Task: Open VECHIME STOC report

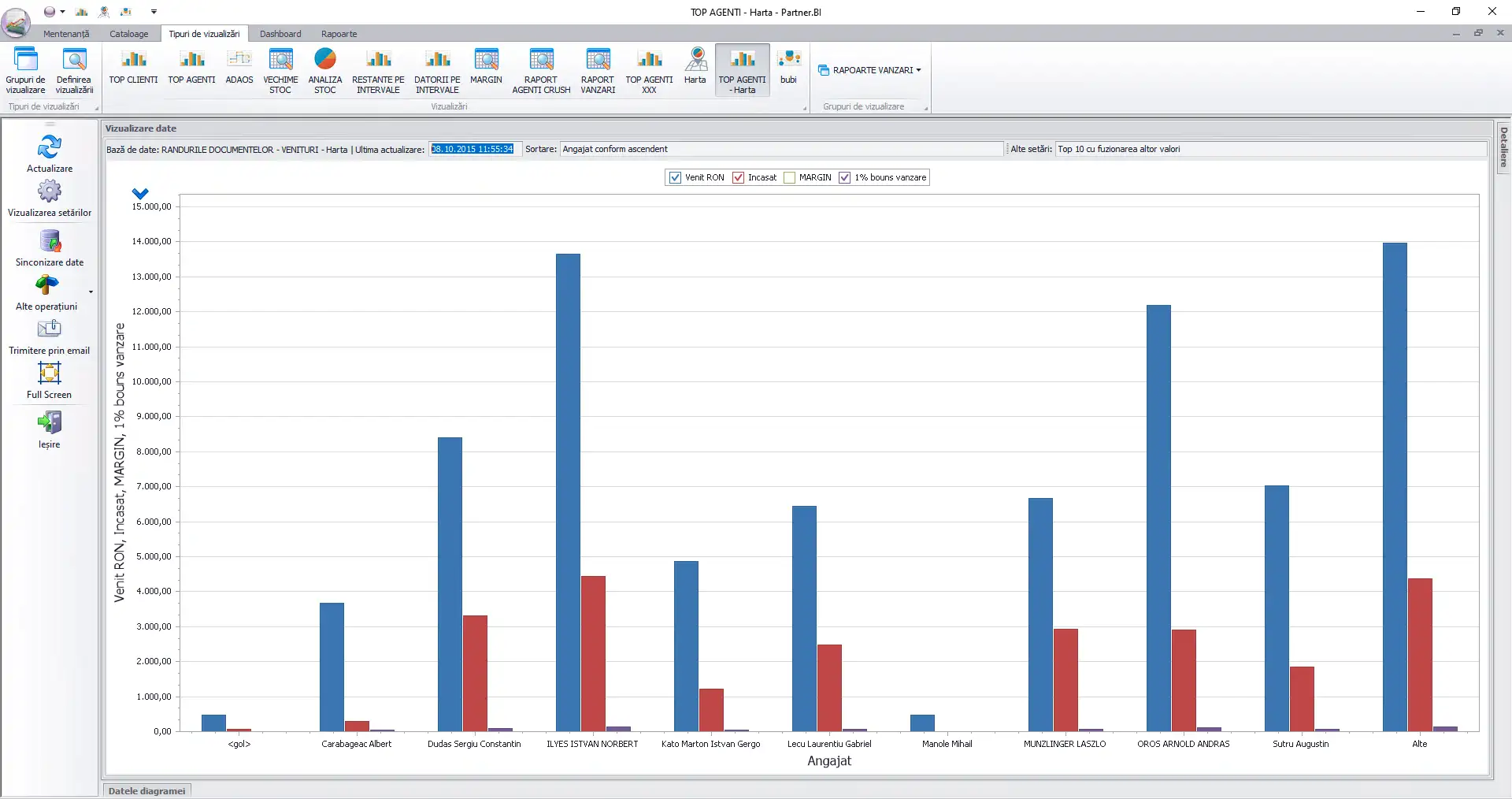Action: click(x=280, y=70)
